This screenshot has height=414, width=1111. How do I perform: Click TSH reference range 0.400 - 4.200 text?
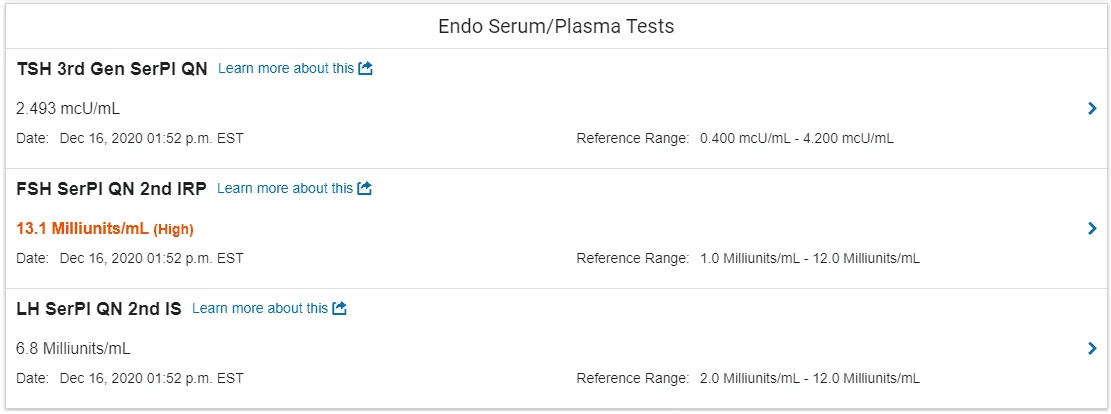point(796,138)
